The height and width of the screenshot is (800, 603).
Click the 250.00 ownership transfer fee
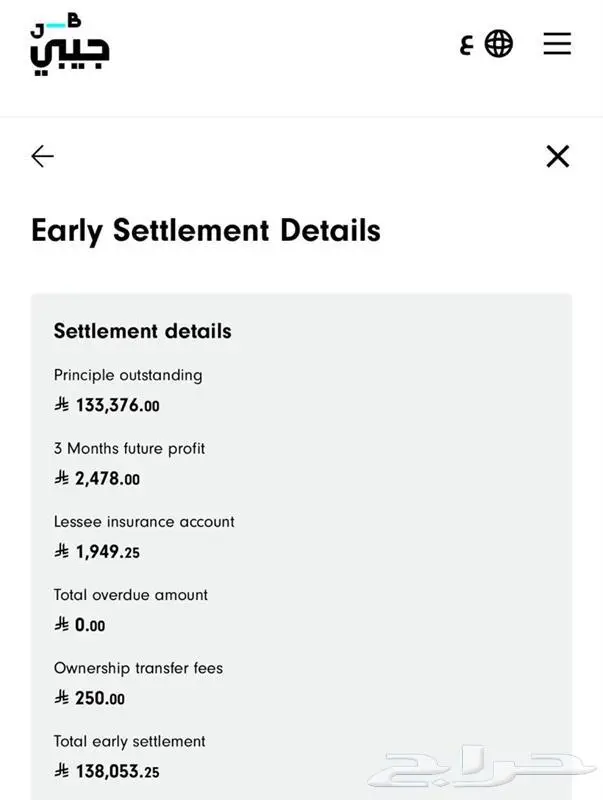[99, 698]
